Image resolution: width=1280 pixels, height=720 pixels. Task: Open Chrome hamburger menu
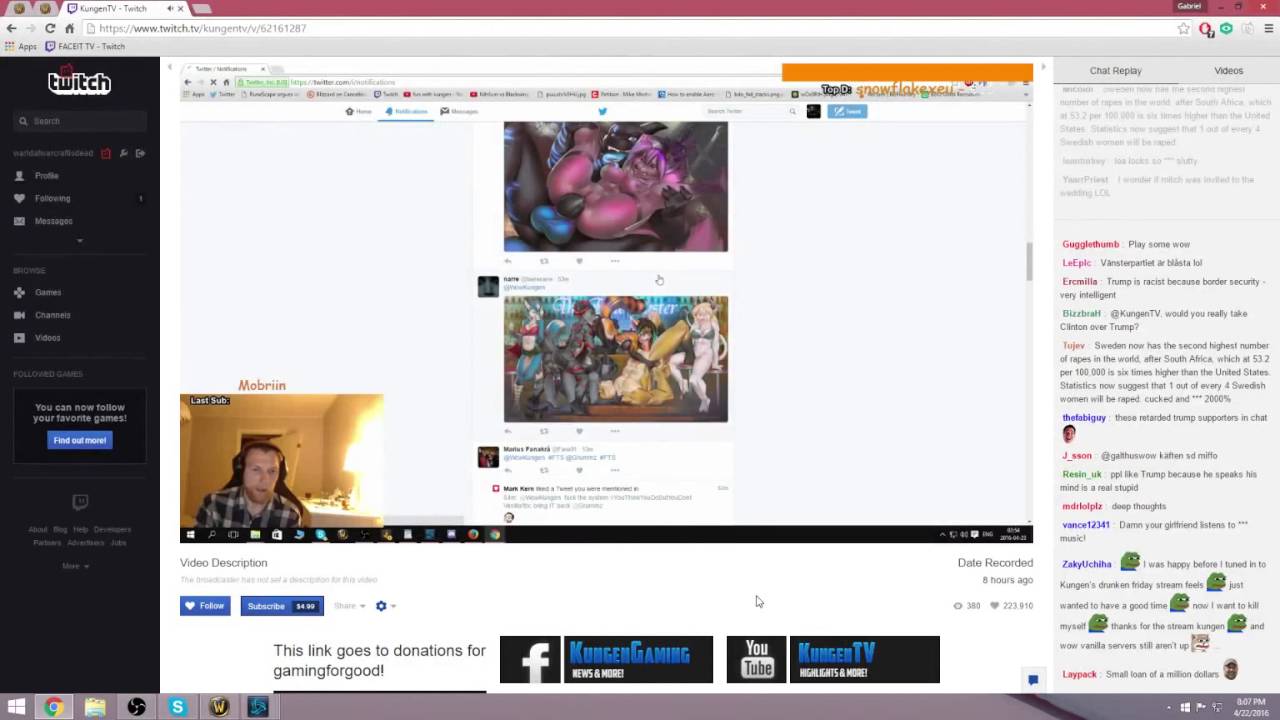click(1269, 28)
